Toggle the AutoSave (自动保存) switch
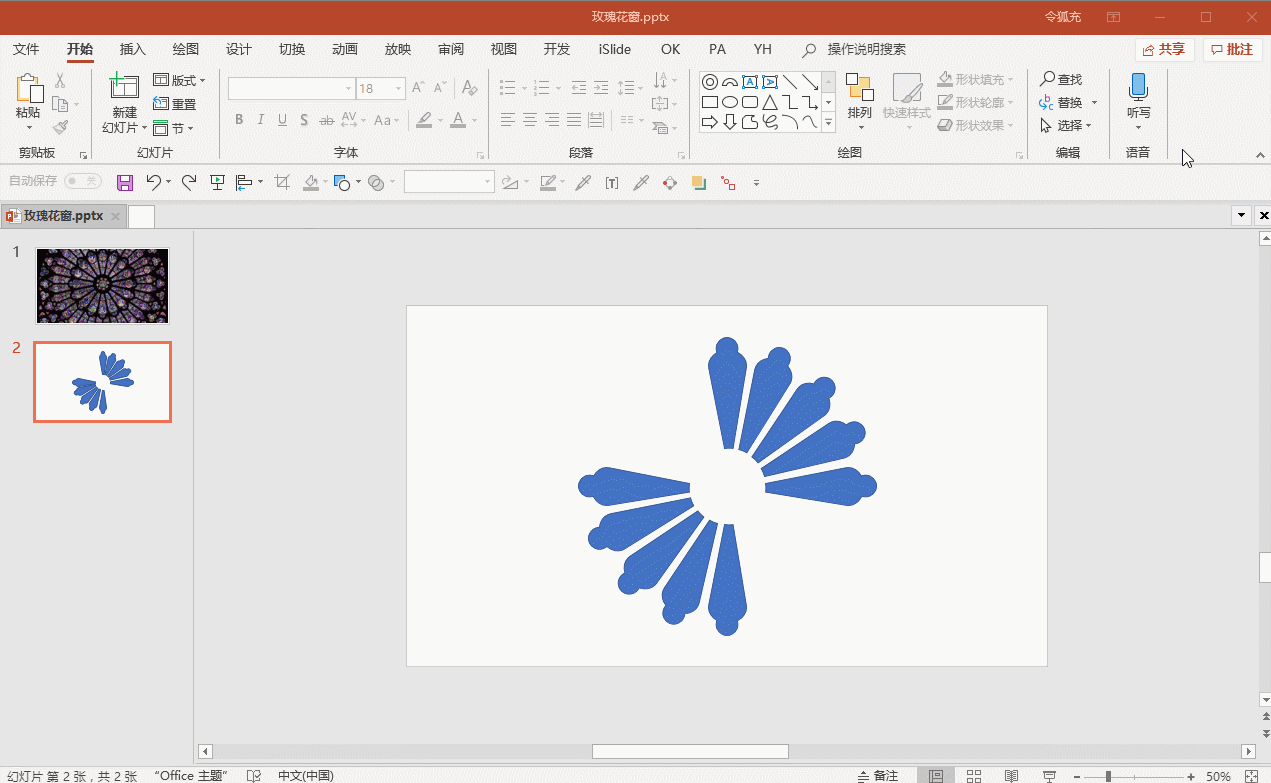 pyautogui.click(x=83, y=181)
